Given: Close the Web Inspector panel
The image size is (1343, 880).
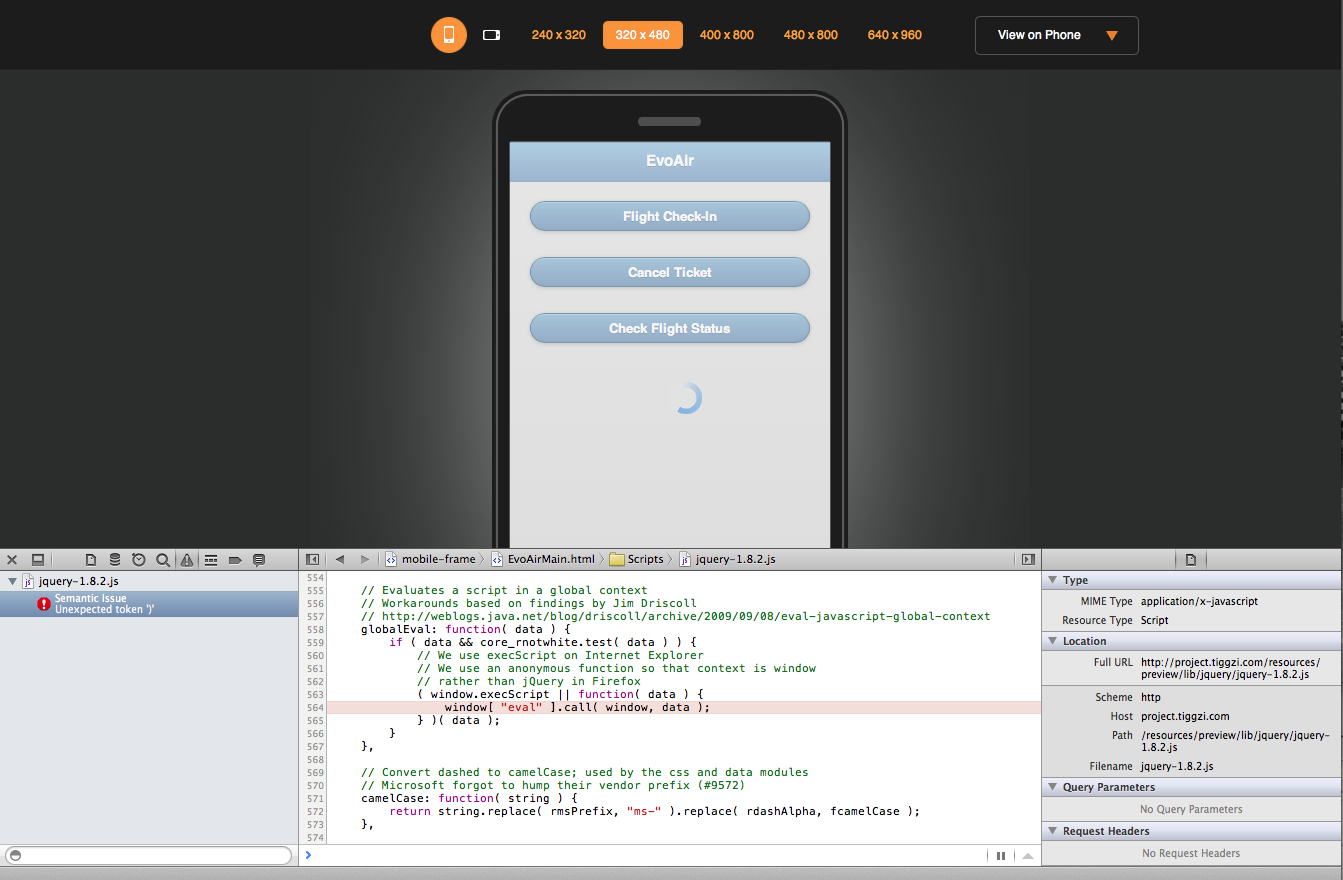Looking at the screenshot, I should [x=12, y=560].
